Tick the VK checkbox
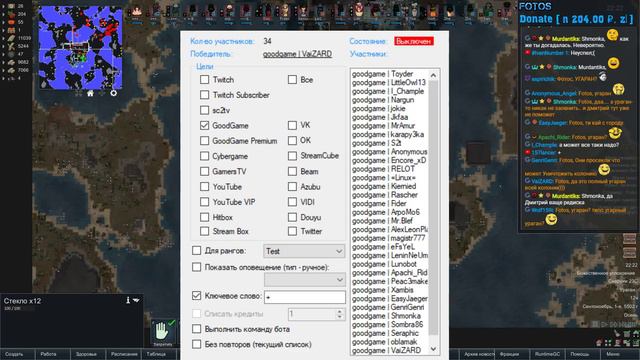Image resolution: width=640 pixels, height=360 pixels. pos(292,125)
